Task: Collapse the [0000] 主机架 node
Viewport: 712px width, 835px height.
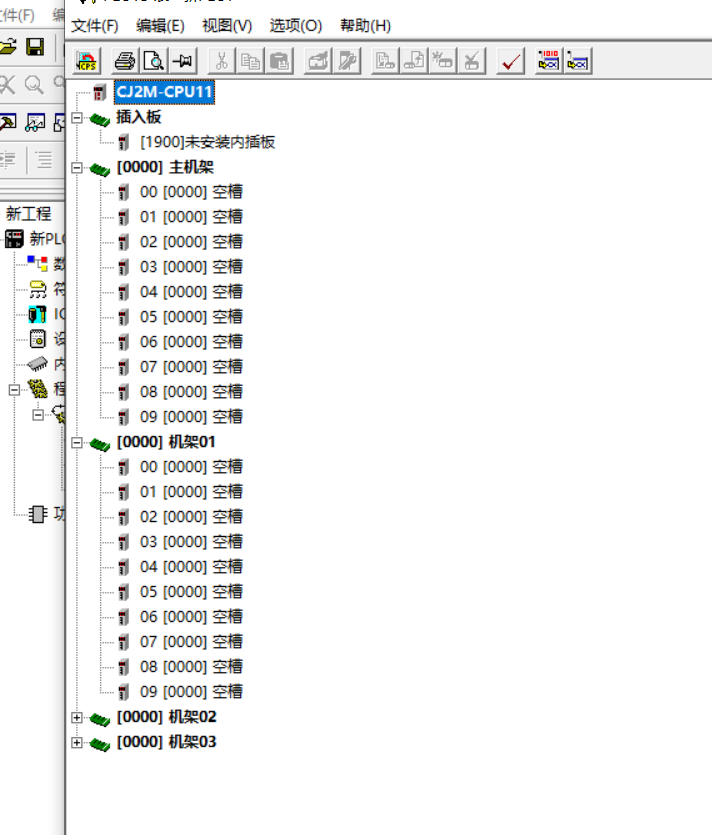Action: coord(77,168)
